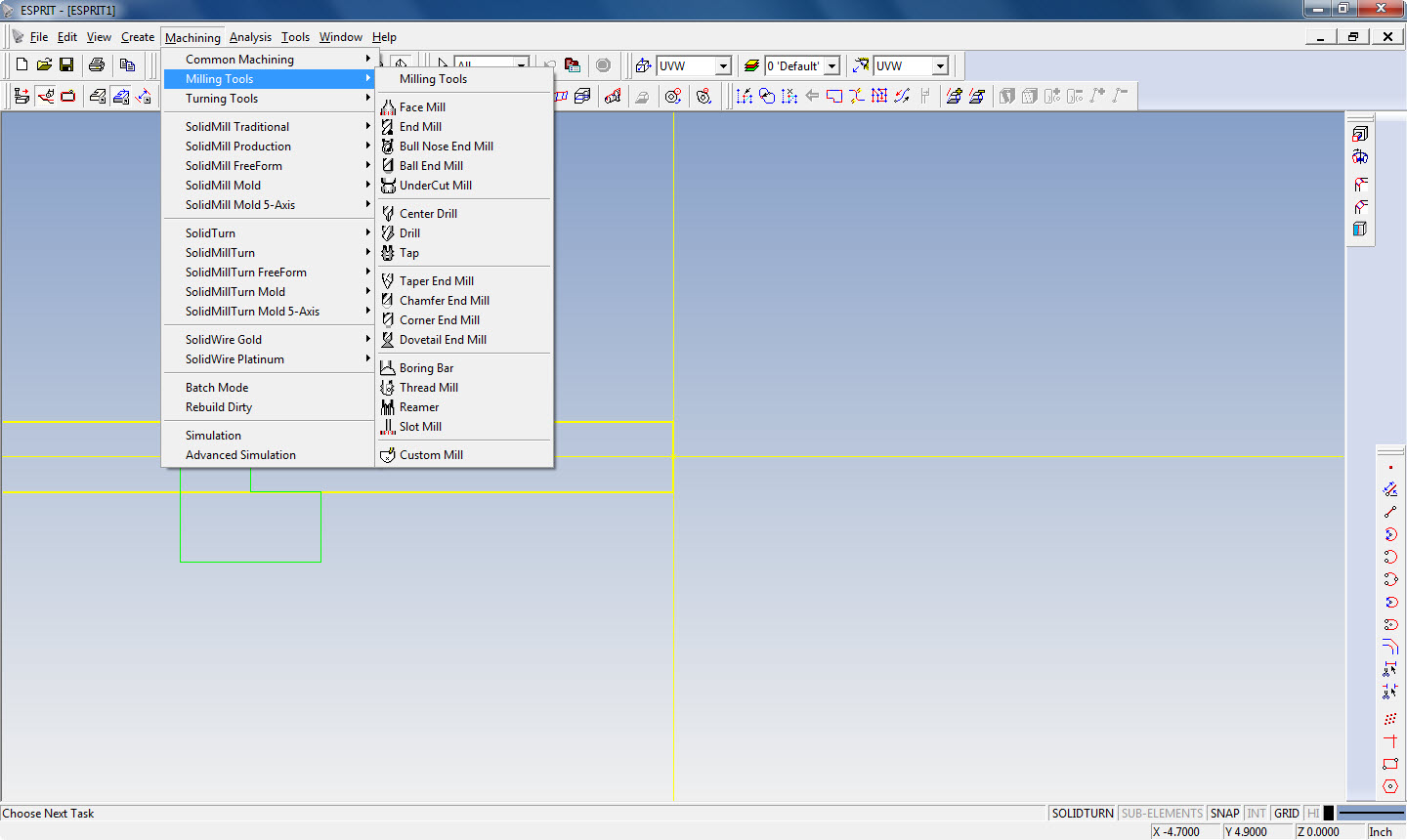1407x840 pixels.
Task: Toggle SUB-ELEMENTS mode in status bar
Action: [x=1162, y=814]
